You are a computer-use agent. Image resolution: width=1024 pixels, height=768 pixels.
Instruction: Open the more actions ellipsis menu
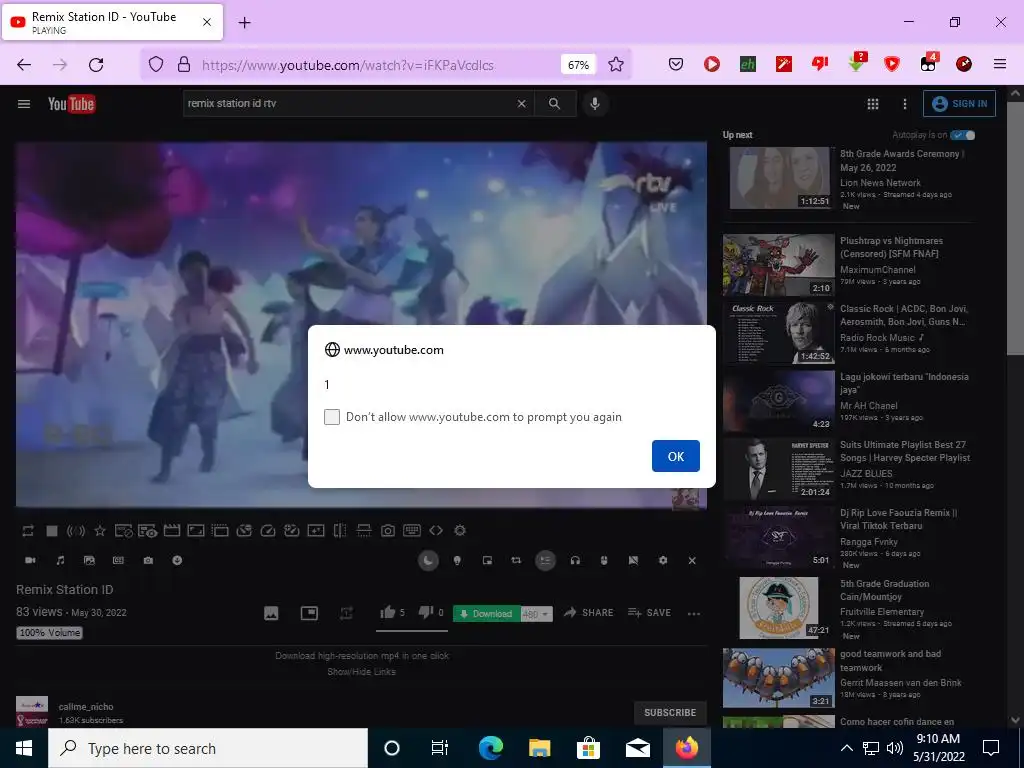pyautogui.click(x=694, y=613)
